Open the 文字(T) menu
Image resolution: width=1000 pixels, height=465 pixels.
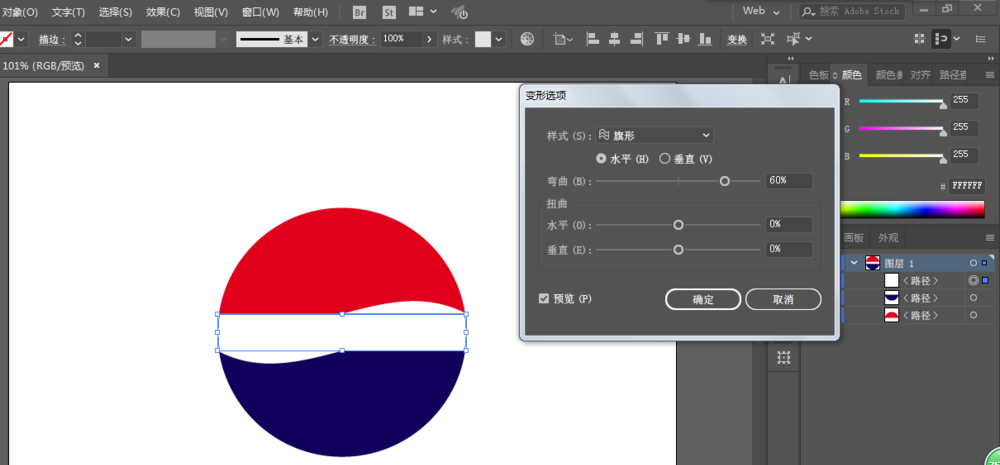68,12
